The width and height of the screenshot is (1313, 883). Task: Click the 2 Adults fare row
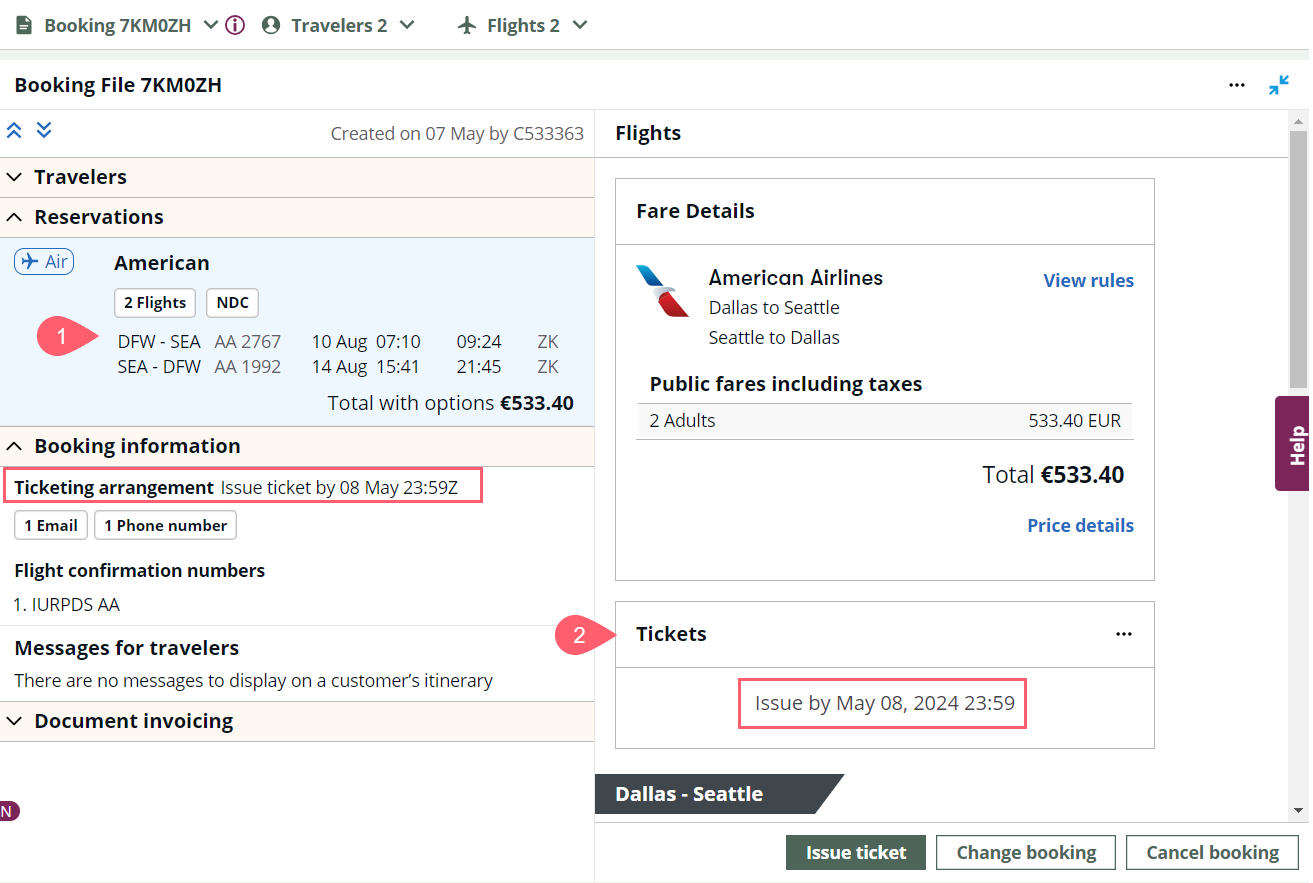tap(885, 421)
